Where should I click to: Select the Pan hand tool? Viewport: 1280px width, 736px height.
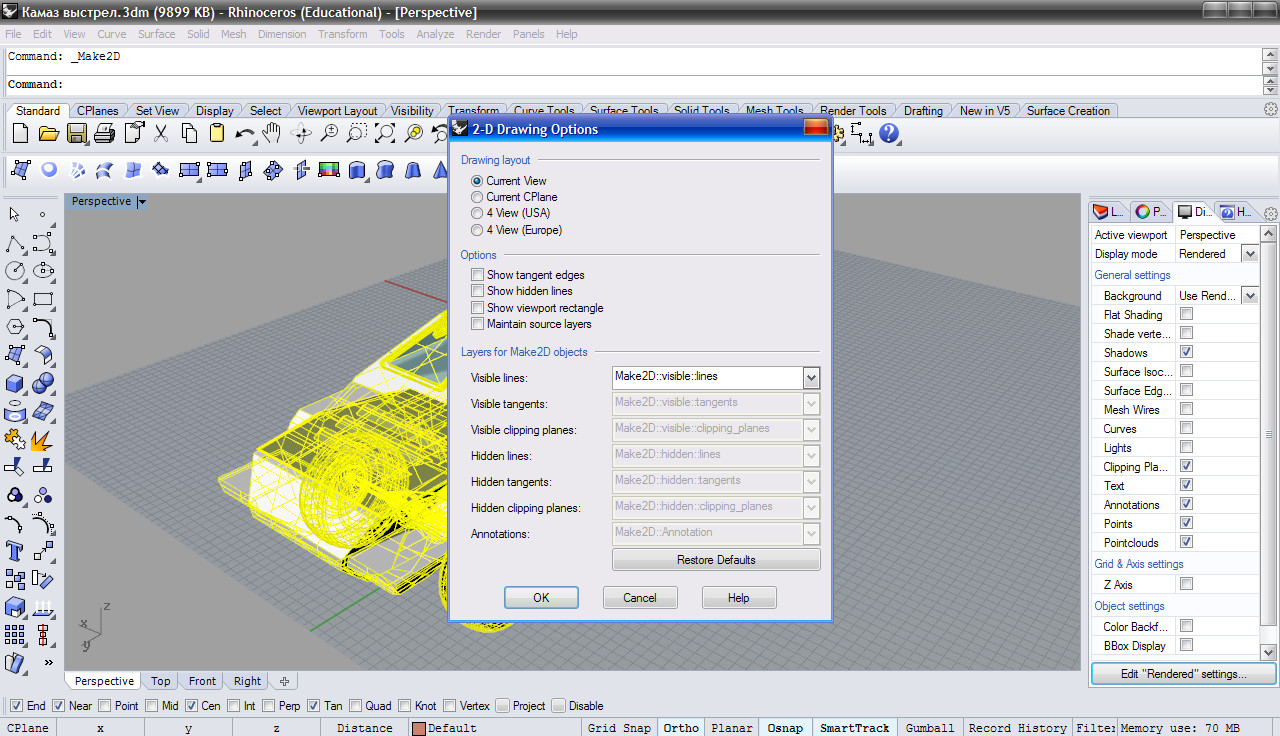[x=272, y=134]
